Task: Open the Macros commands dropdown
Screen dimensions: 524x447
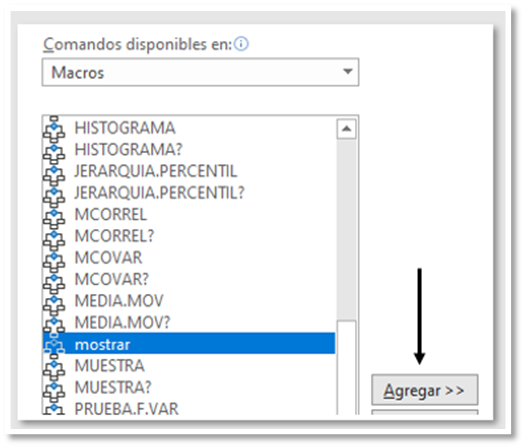Action: click(x=201, y=72)
